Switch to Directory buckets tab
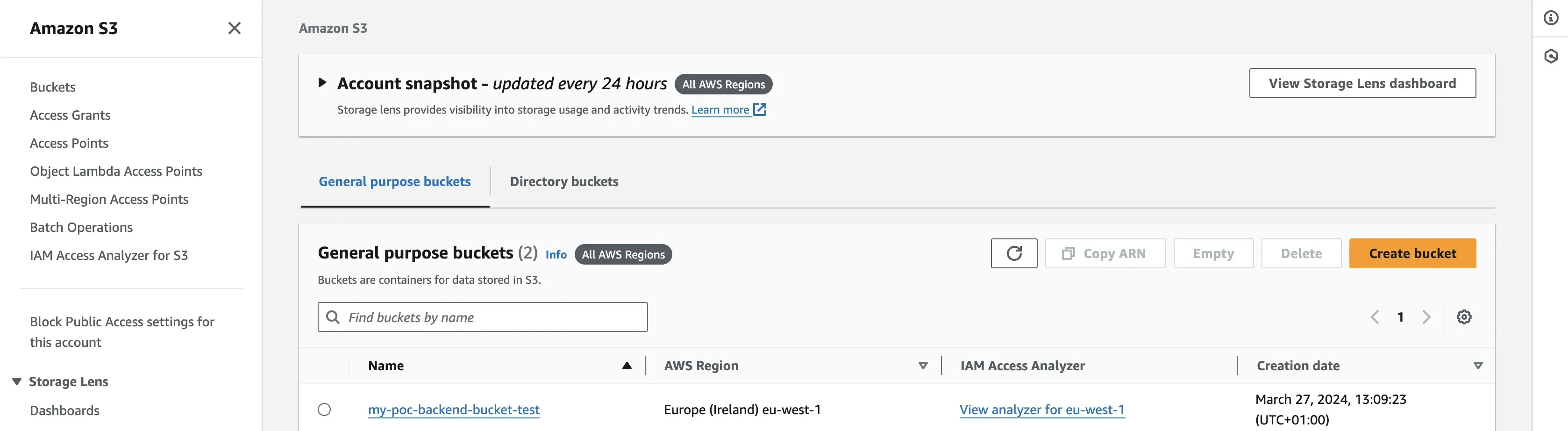The image size is (1568, 431). [563, 181]
